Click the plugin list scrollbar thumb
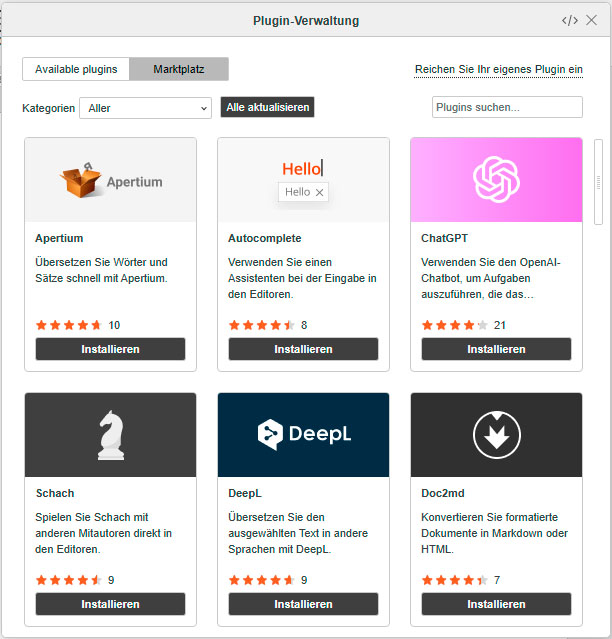The width and height of the screenshot is (612, 639). [598, 182]
